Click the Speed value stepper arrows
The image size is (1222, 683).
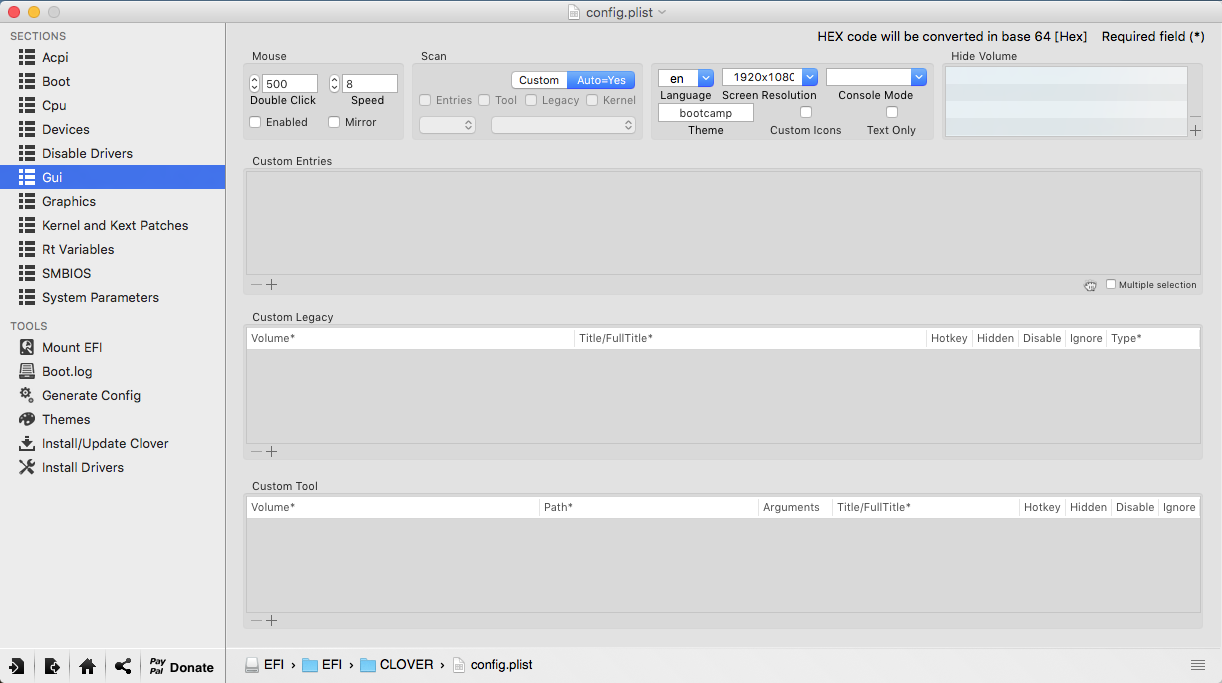[334, 84]
